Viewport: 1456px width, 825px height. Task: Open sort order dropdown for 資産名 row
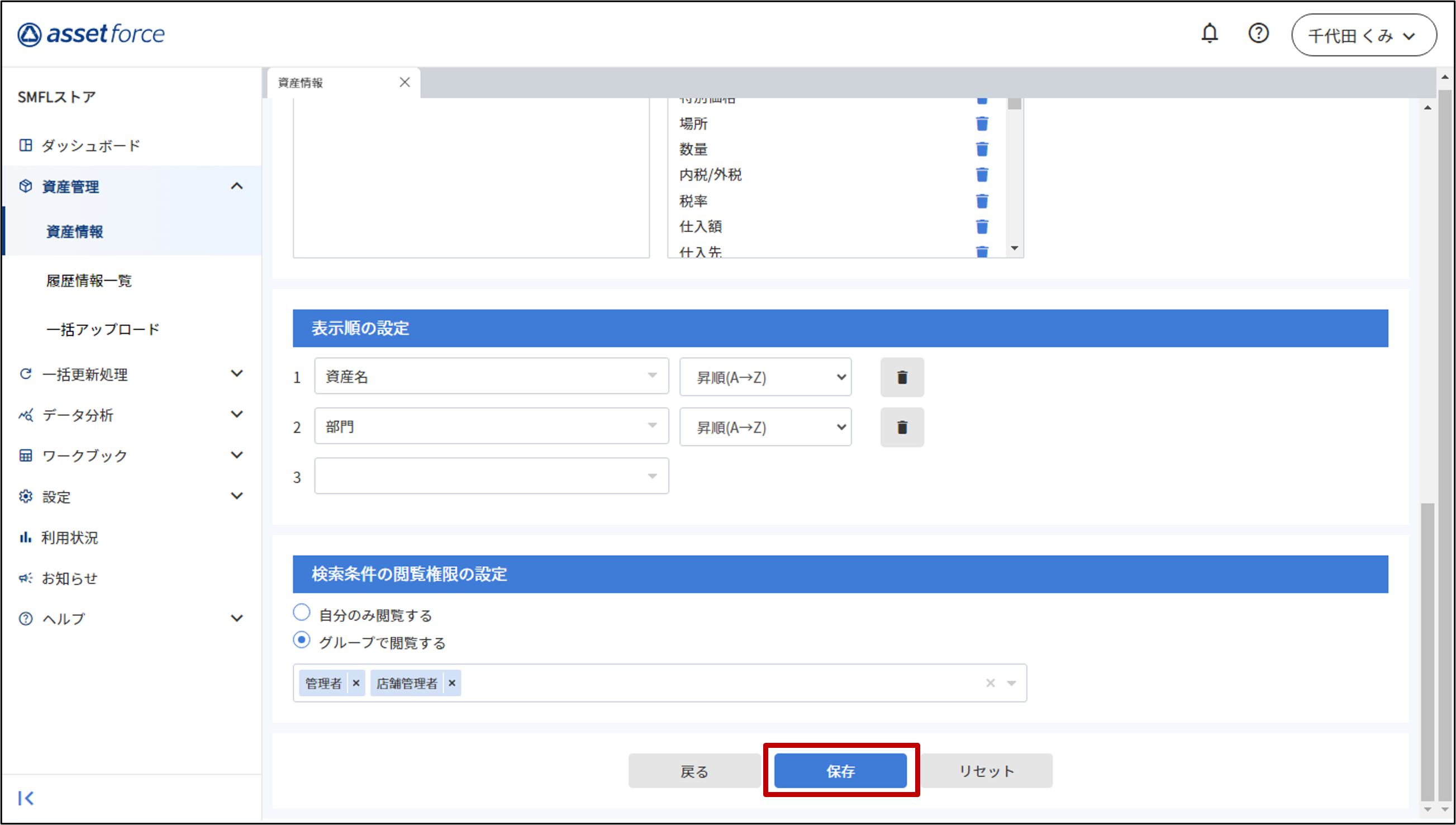tap(765, 377)
